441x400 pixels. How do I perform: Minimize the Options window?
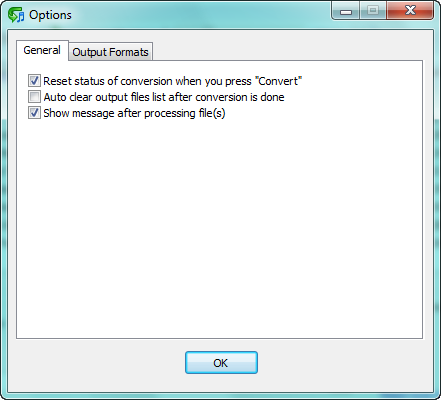click(346, 11)
